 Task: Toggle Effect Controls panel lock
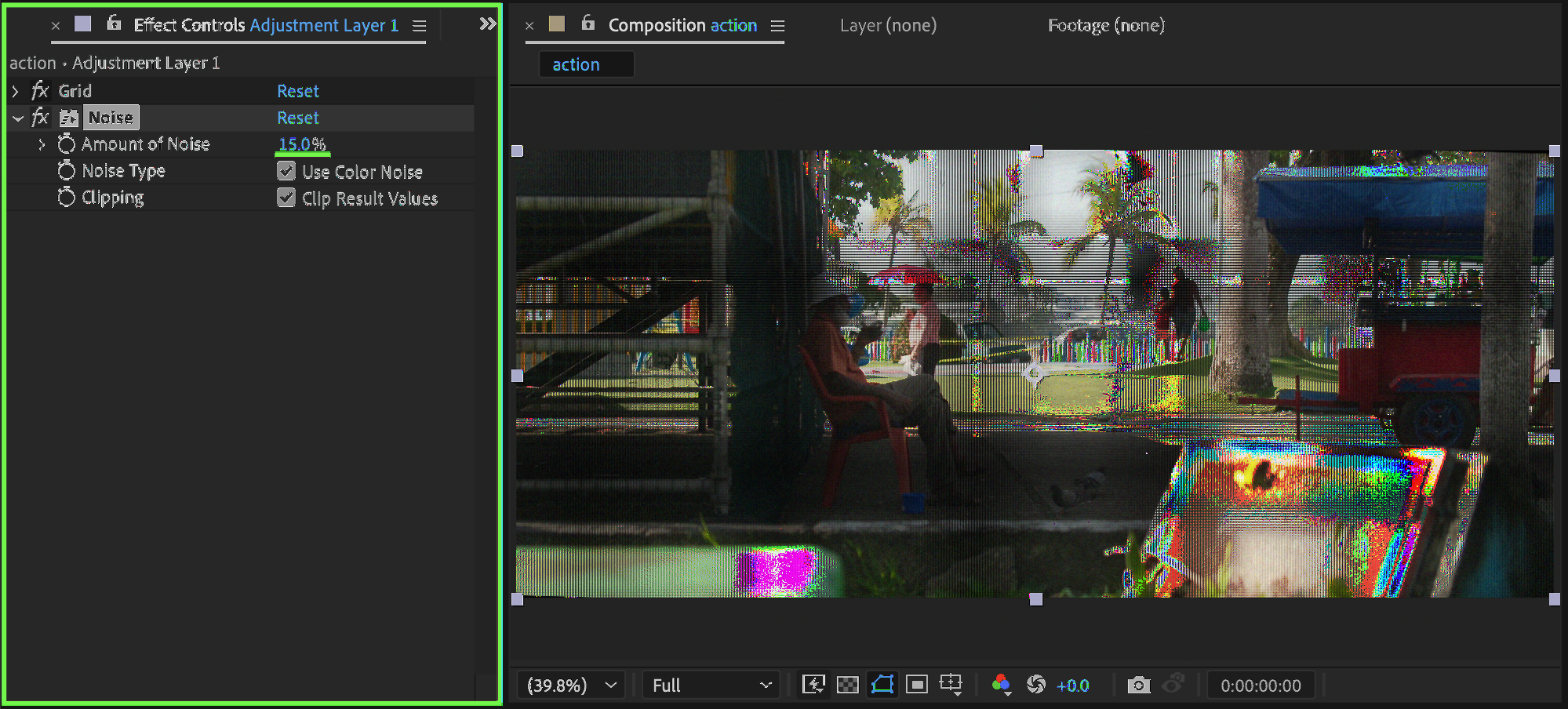coord(114,24)
